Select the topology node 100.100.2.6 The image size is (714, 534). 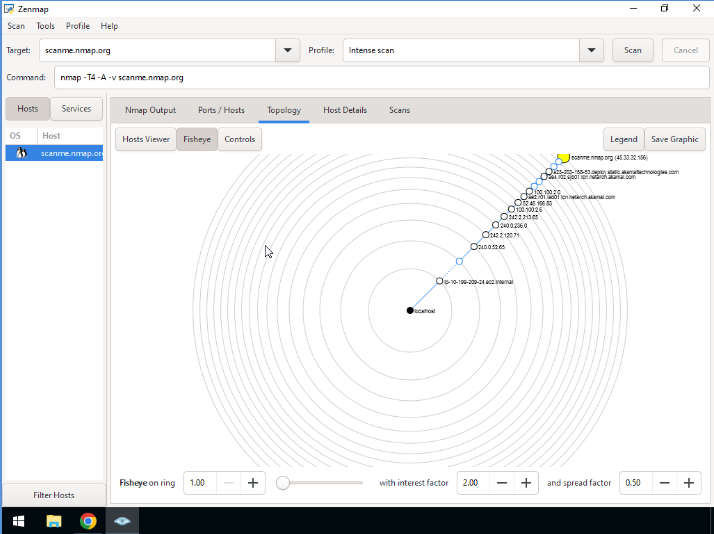[511, 209]
